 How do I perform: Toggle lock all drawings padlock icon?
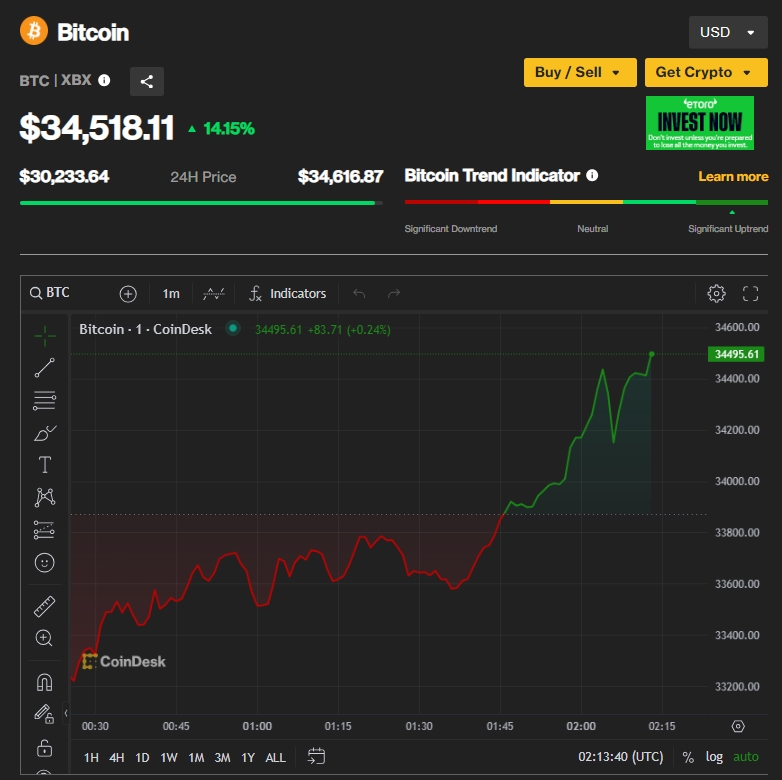click(x=44, y=748)
